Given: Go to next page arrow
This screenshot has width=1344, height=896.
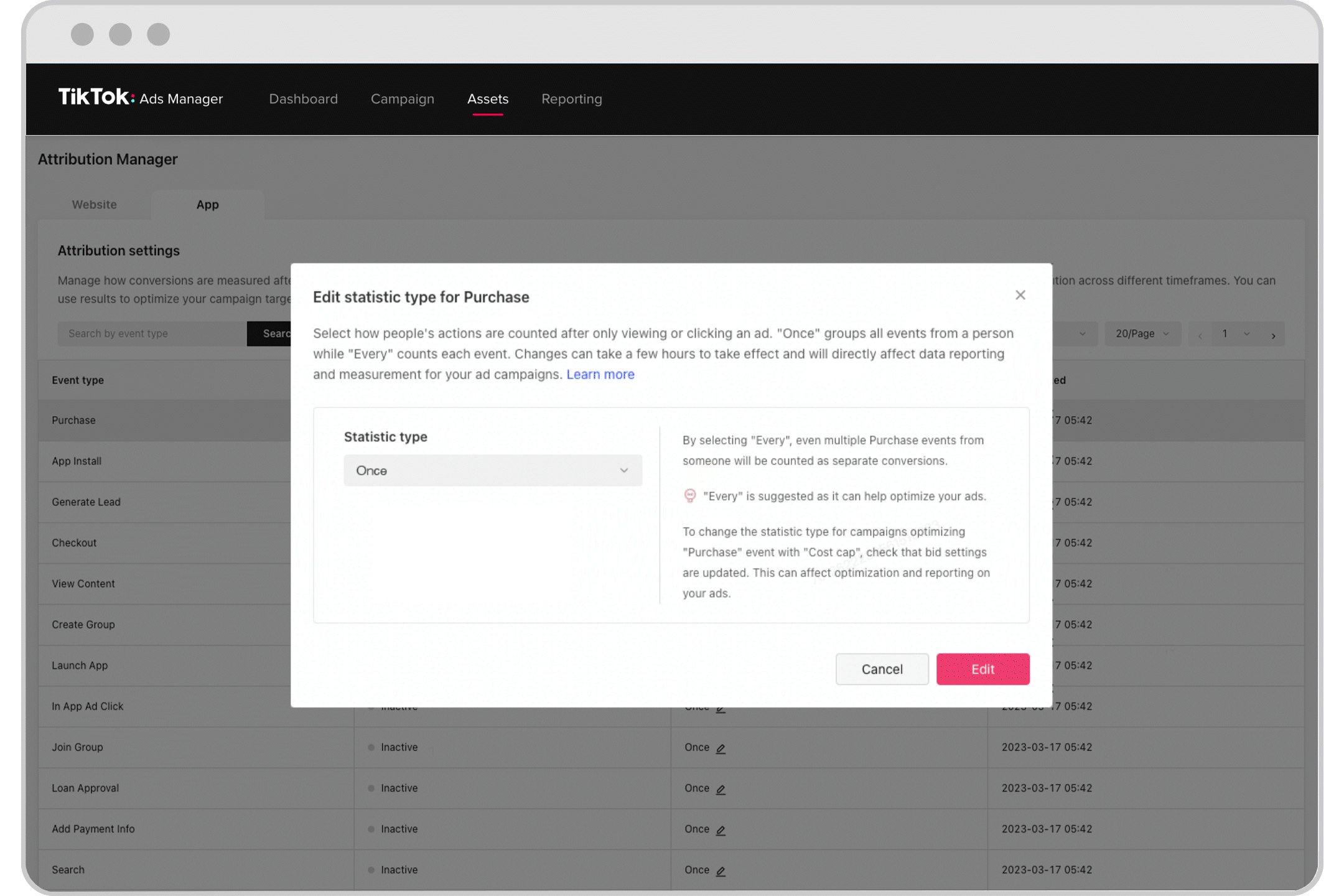Looking at the screenshot, I should coord(1273,335).
